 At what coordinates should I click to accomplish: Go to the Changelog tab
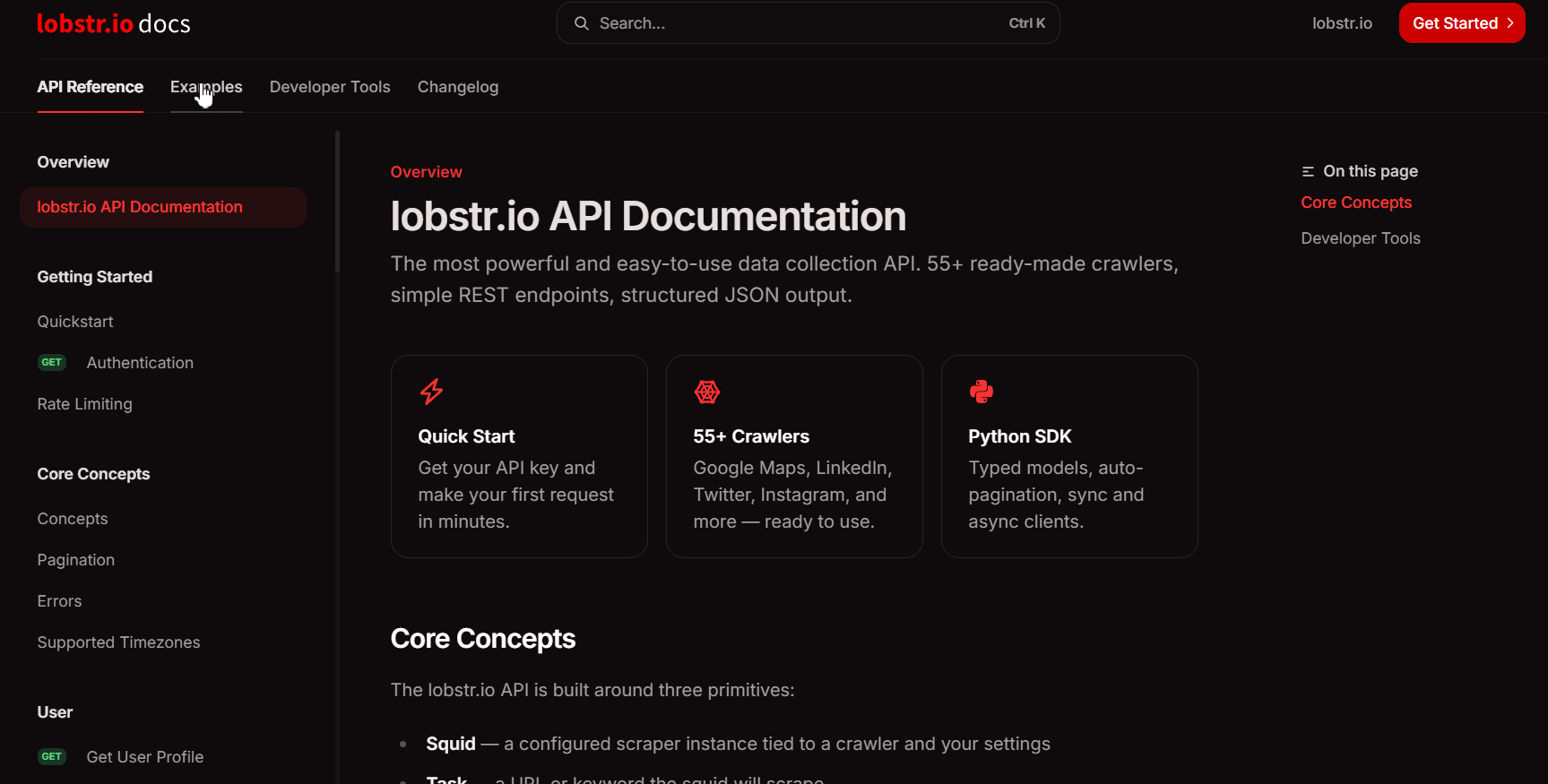coord(458,87)
